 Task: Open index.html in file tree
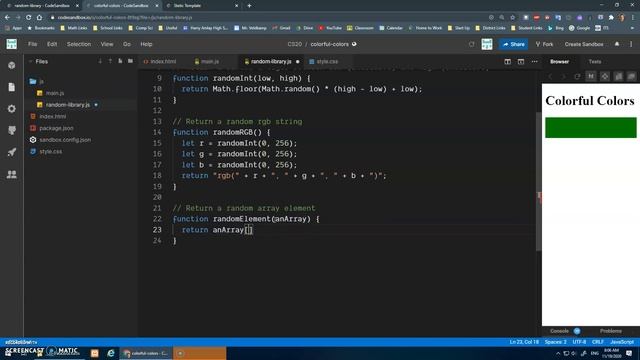coord(52,116)
